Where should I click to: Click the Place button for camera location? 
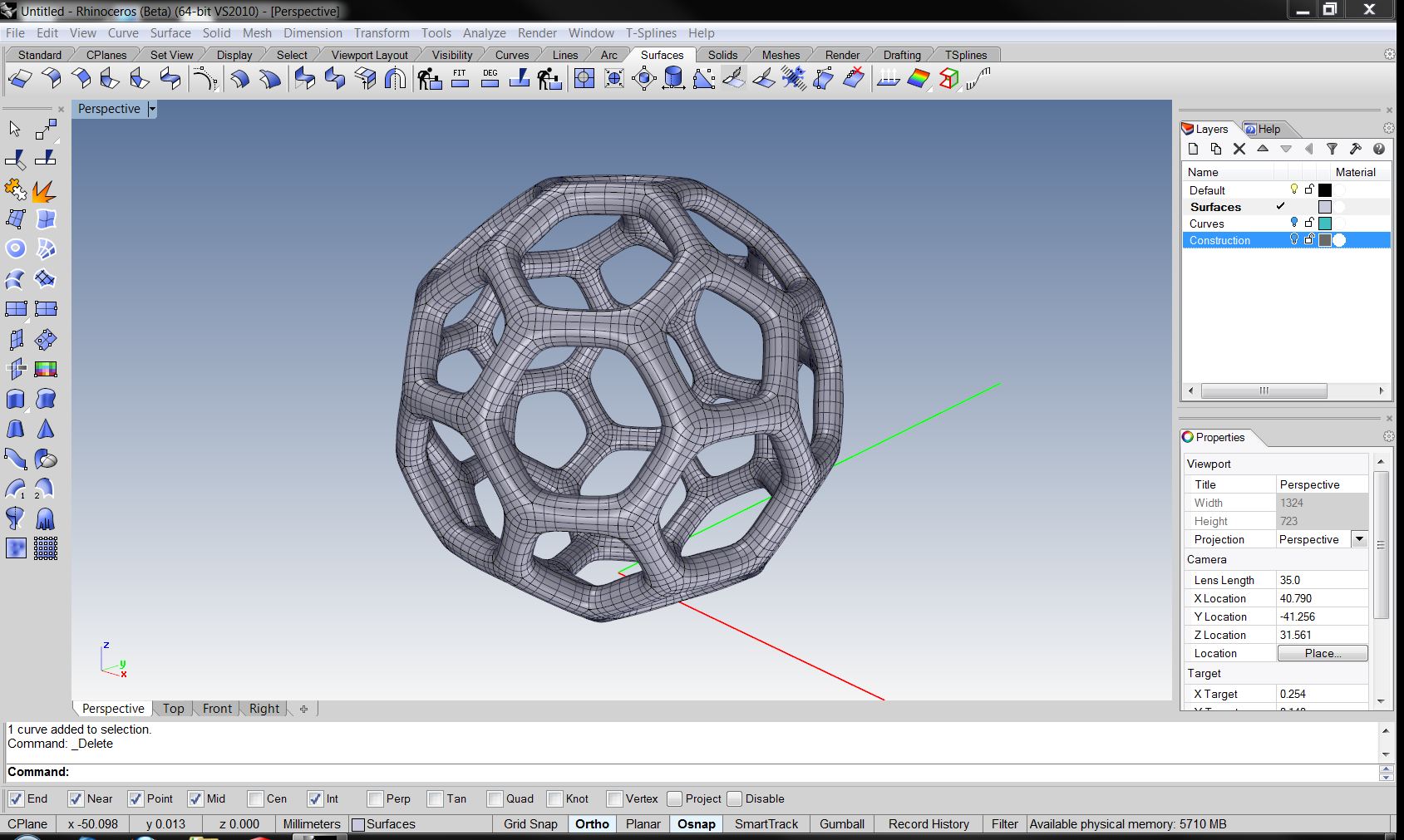click(x=1322, y=653)
